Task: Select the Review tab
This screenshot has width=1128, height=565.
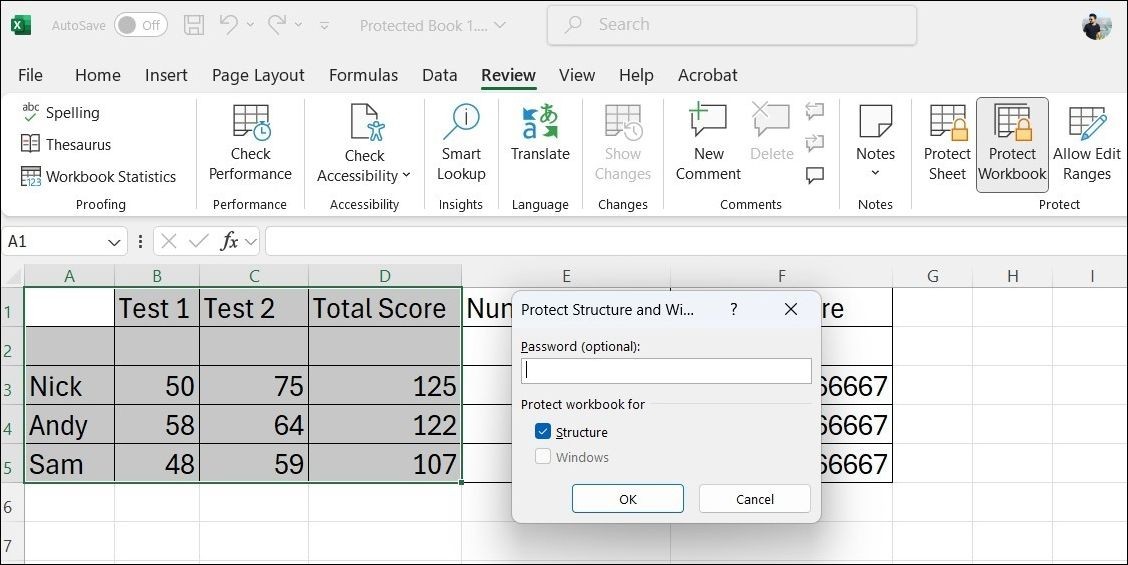Action: pyautogui.click(x=509, y=75)
